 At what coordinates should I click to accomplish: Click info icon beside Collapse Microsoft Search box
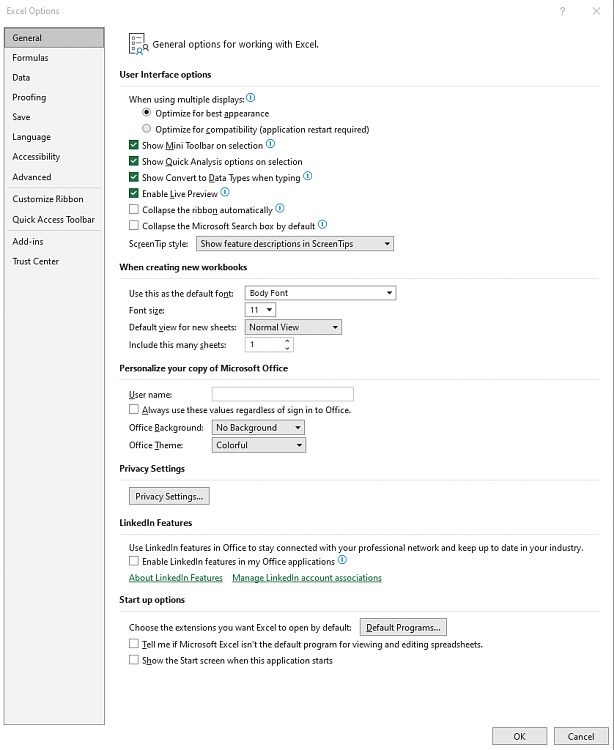coord(323,224)
